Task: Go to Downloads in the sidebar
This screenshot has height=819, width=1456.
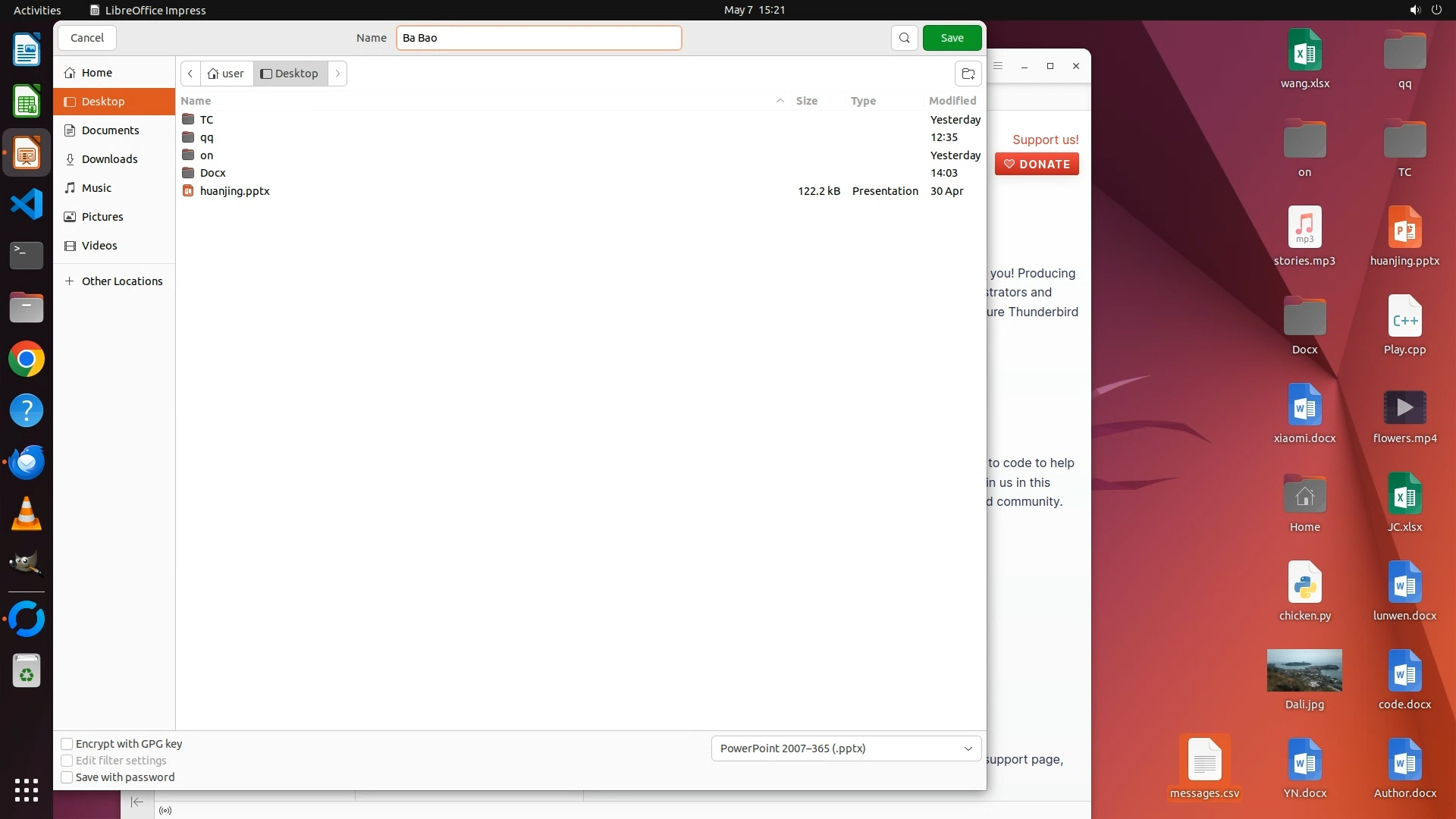Action: 109,159
